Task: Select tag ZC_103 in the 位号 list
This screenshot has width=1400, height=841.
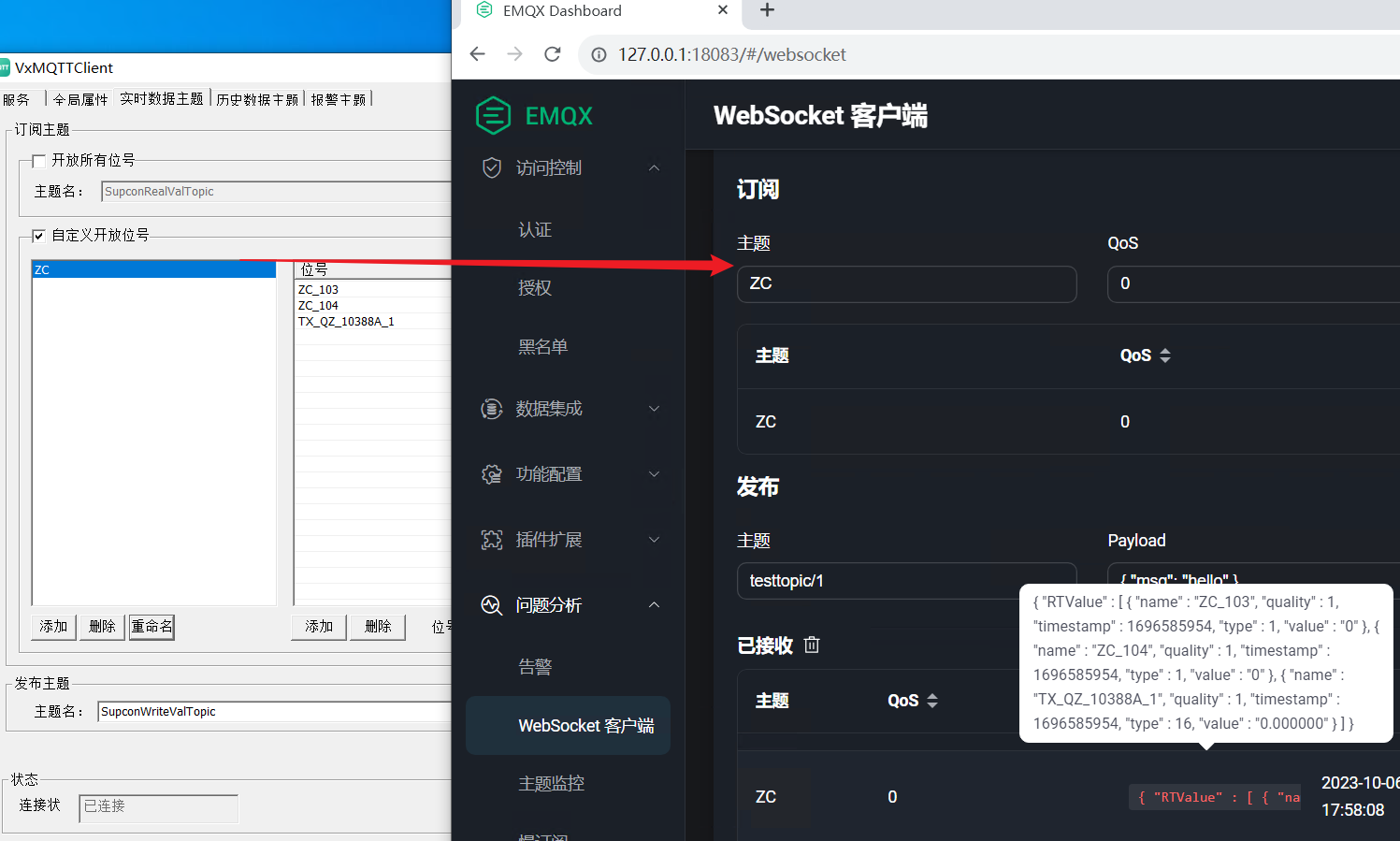Action: coord(318,290)
